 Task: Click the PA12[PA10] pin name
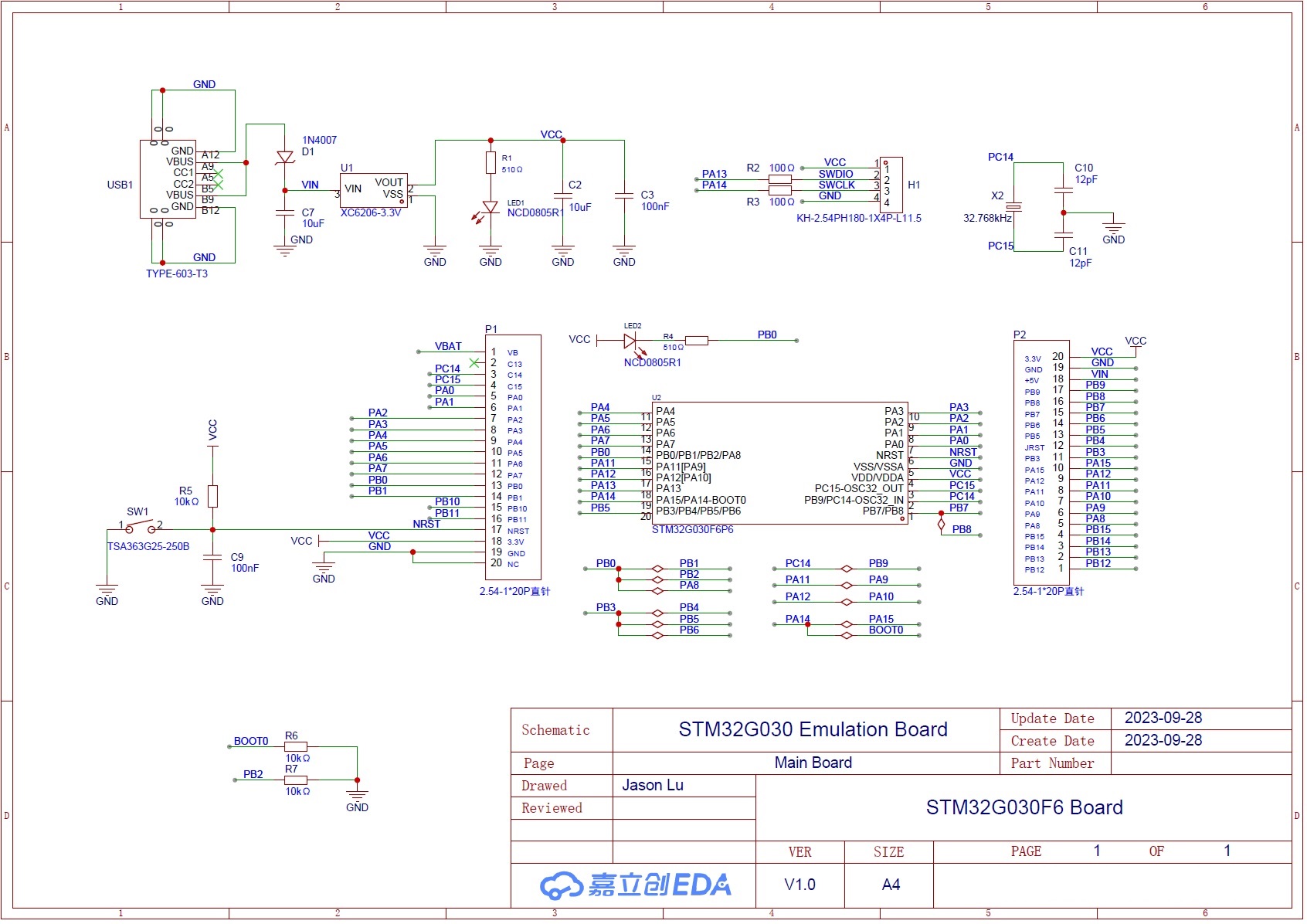click(684, 478)
